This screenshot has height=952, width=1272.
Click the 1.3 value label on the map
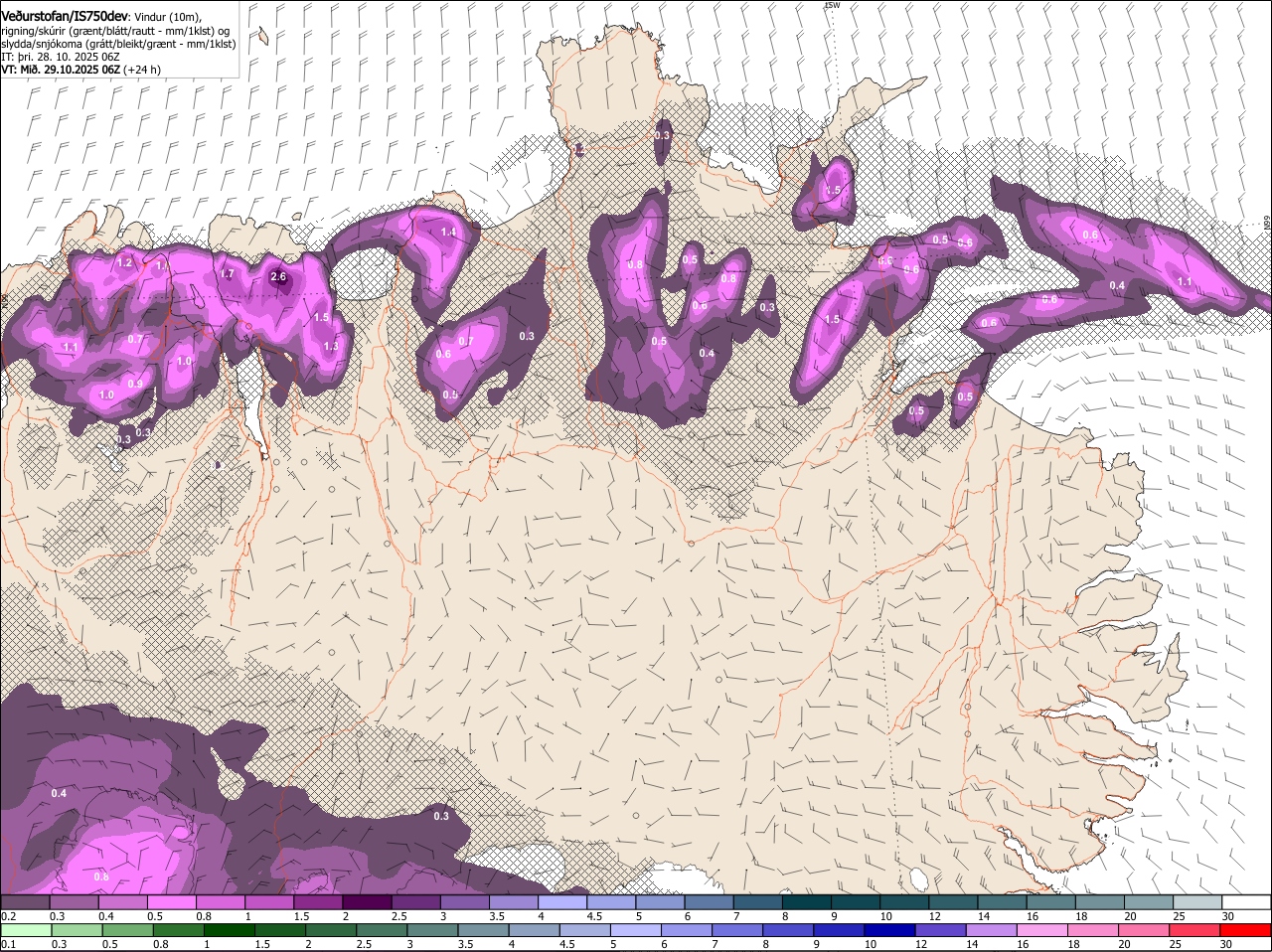[331, 346]
